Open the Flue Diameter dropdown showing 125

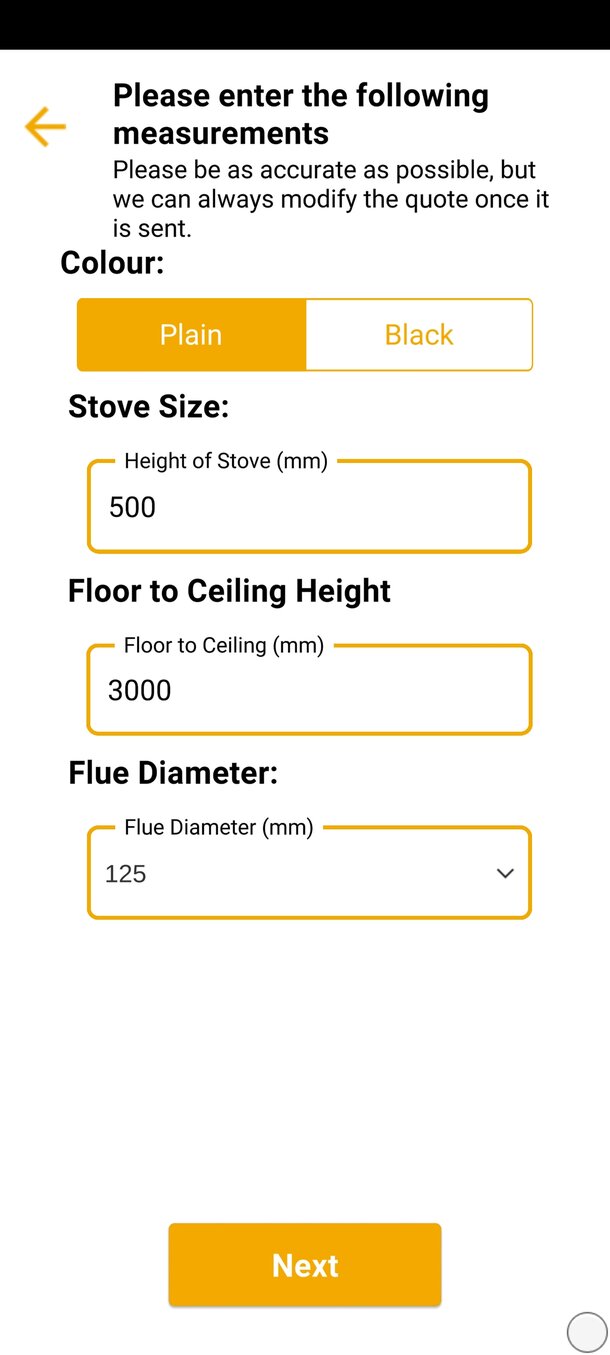pos(309,873)
